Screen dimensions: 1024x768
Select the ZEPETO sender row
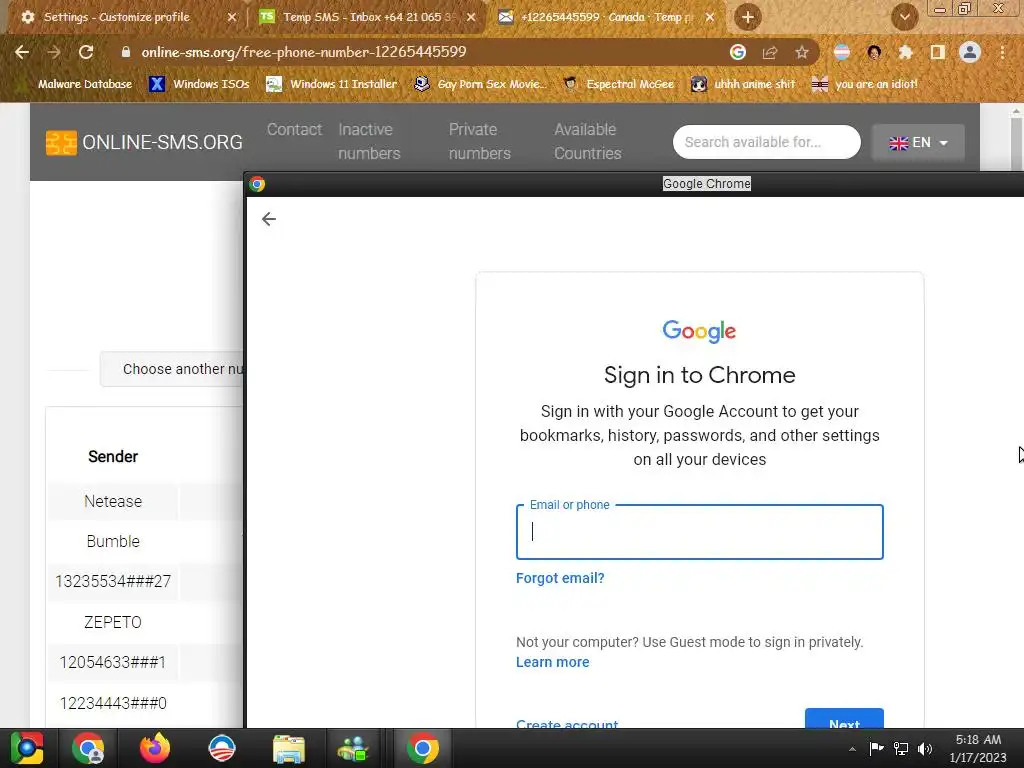coord(113,622)
